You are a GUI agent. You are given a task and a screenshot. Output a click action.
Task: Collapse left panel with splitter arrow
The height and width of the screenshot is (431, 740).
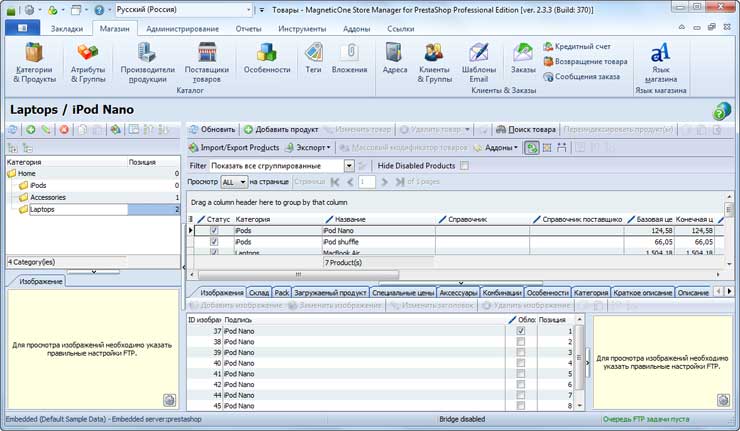[184, 267]
